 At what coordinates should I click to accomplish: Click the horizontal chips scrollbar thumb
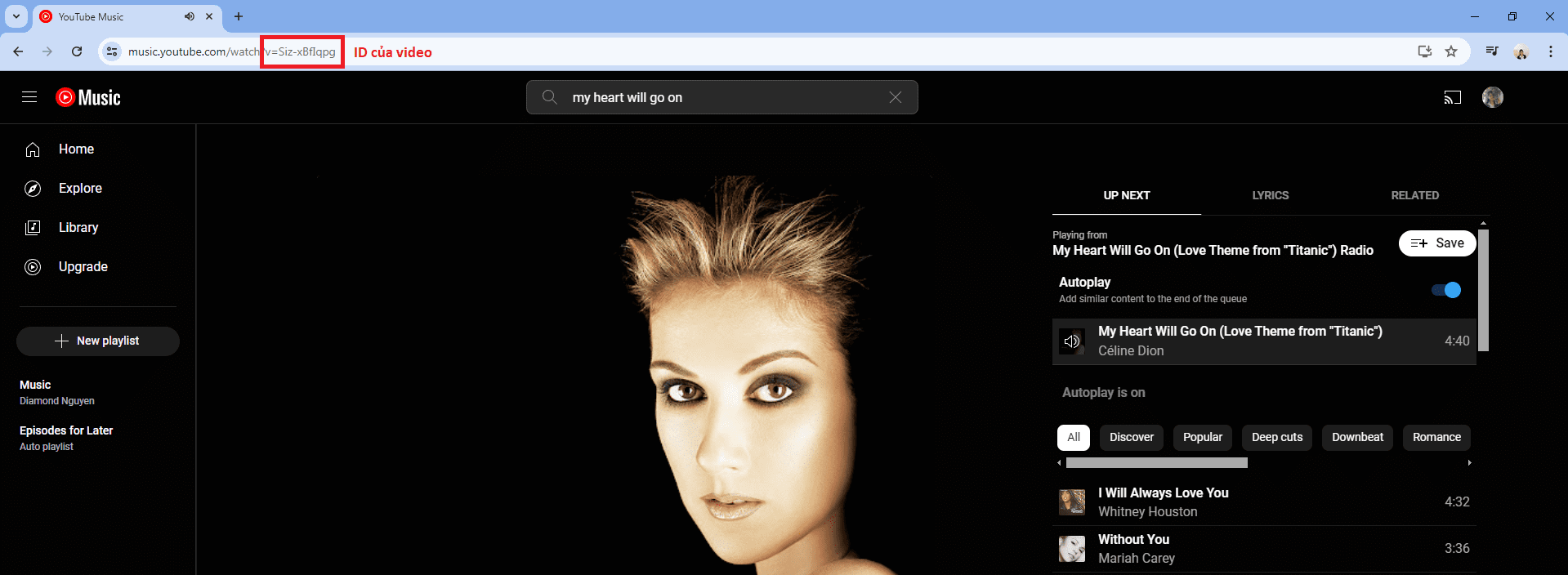1157,463
